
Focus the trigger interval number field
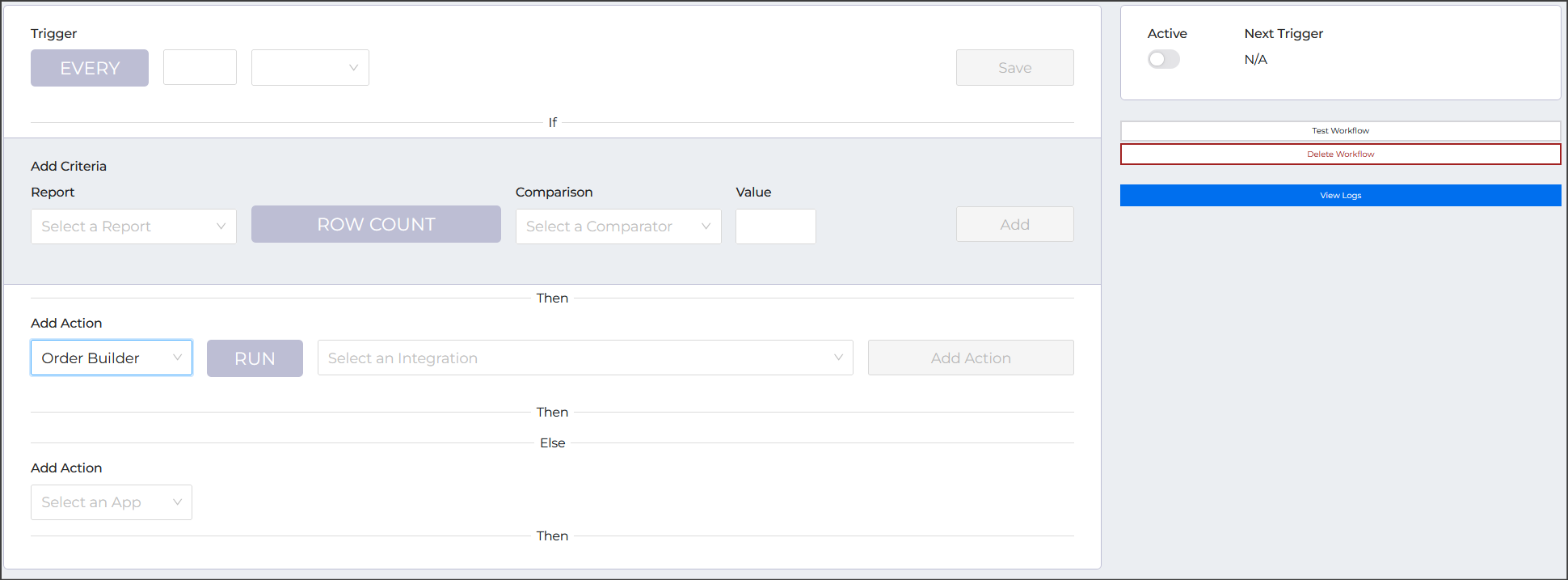pyautogui.click(x=200, y=67)
